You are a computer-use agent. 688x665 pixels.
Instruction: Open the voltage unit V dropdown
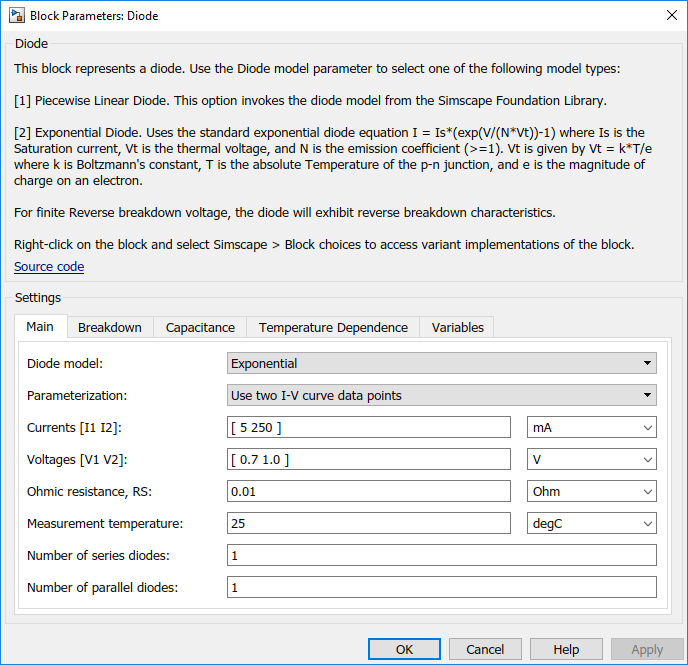[x=591, y=459]
